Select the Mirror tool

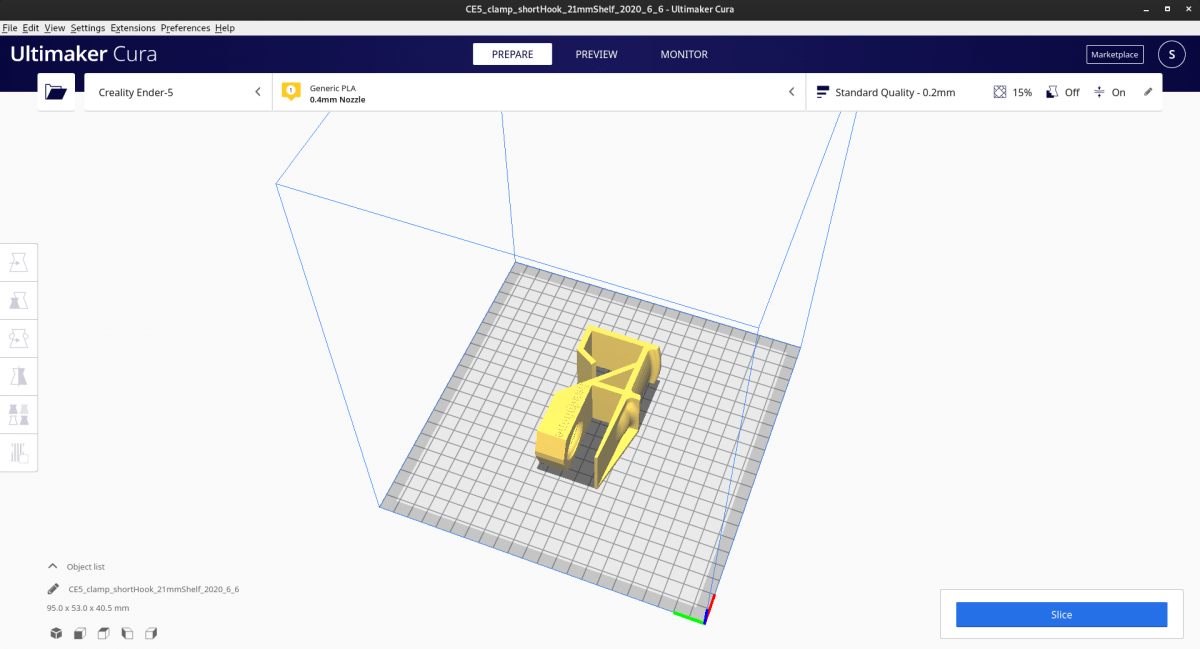(19, 375)
